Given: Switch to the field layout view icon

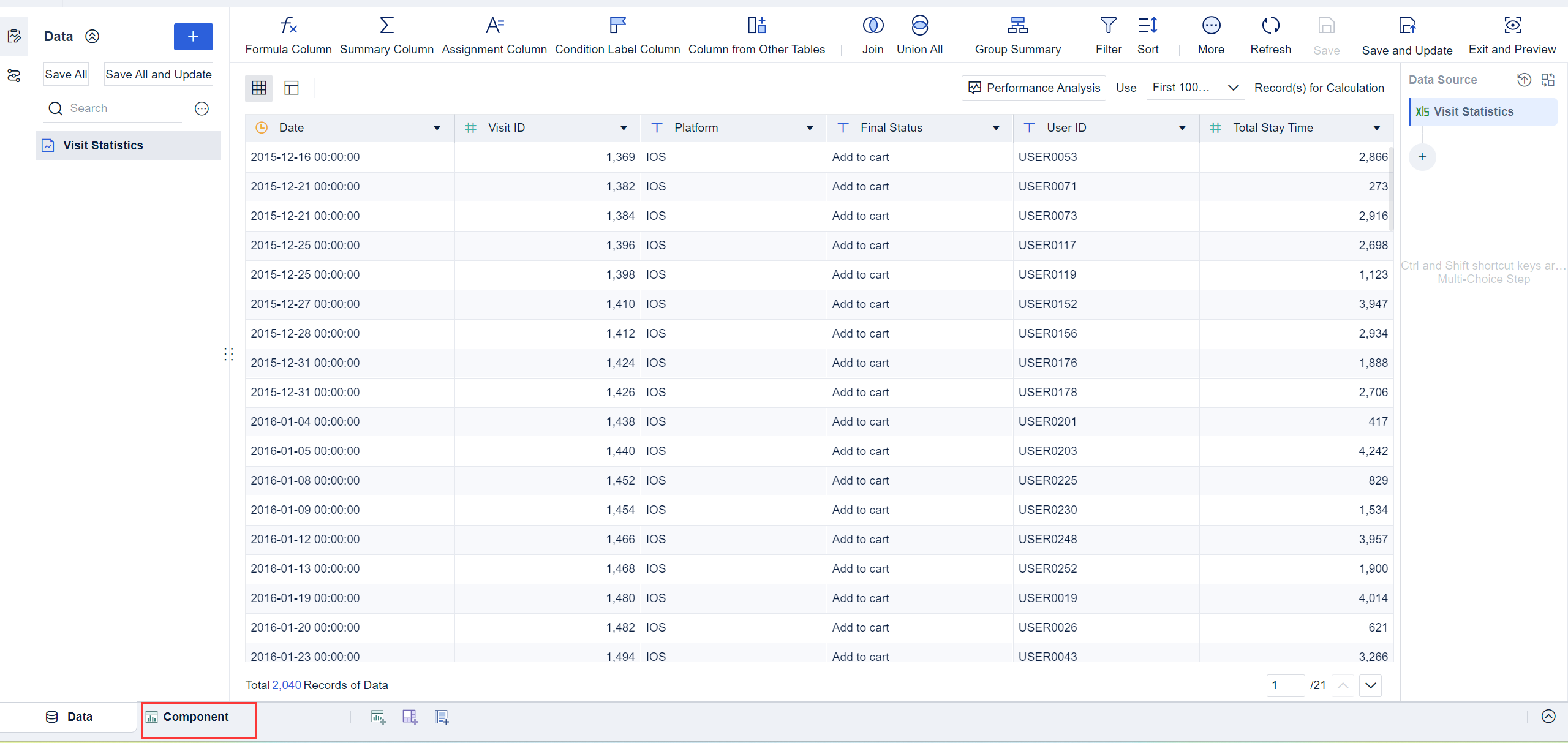Looking at the screenshot, I should point(292,88).
